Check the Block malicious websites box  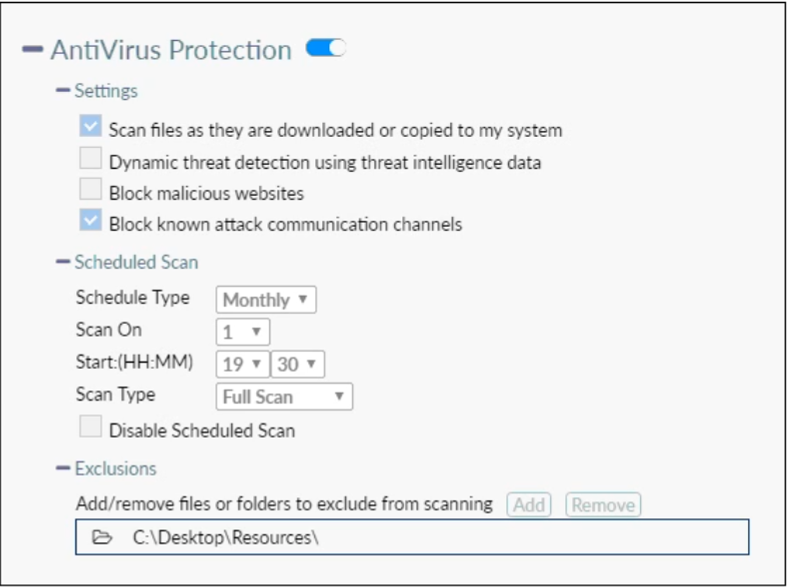tap(91, 190)
